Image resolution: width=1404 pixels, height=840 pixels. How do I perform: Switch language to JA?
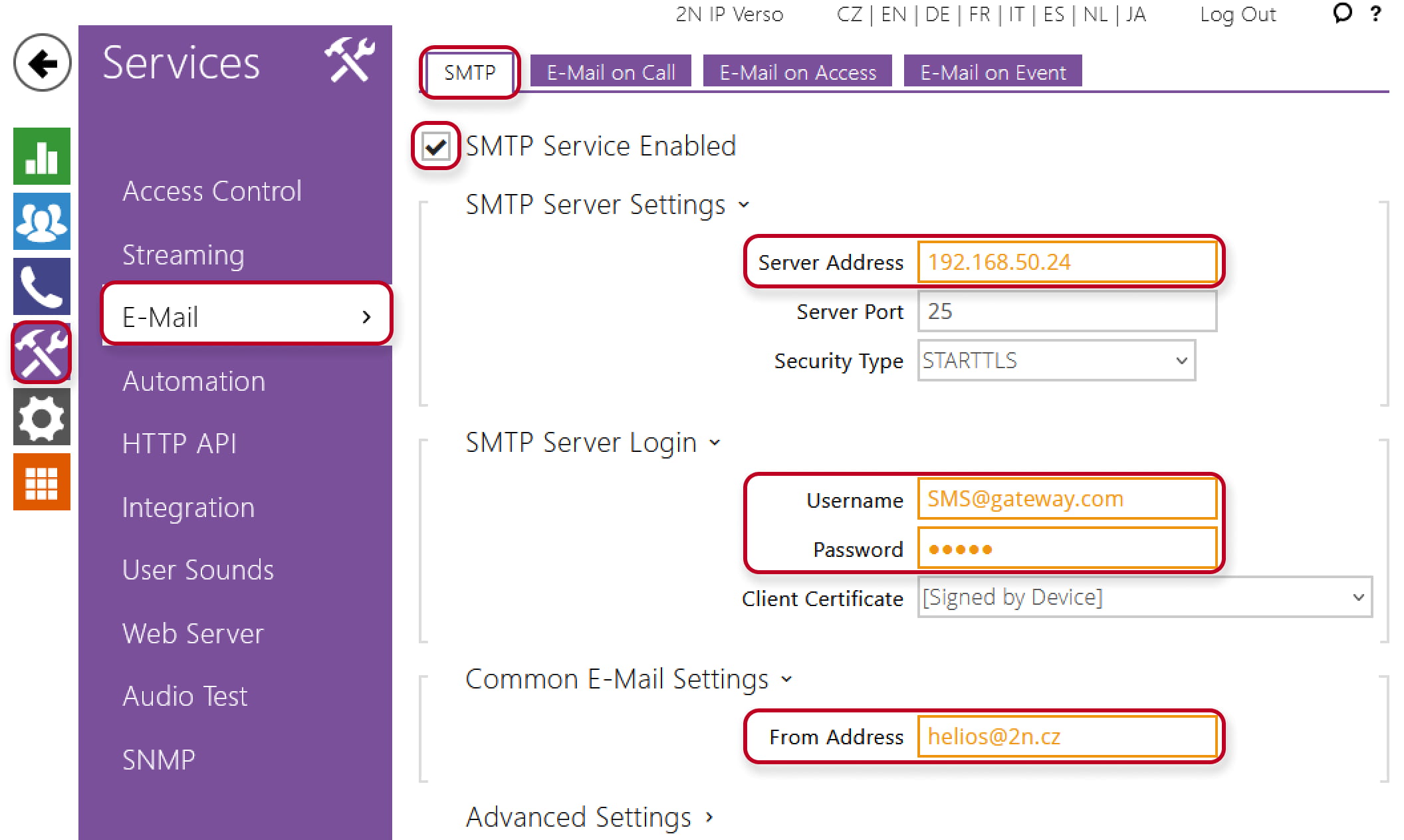pos(1136,15)
